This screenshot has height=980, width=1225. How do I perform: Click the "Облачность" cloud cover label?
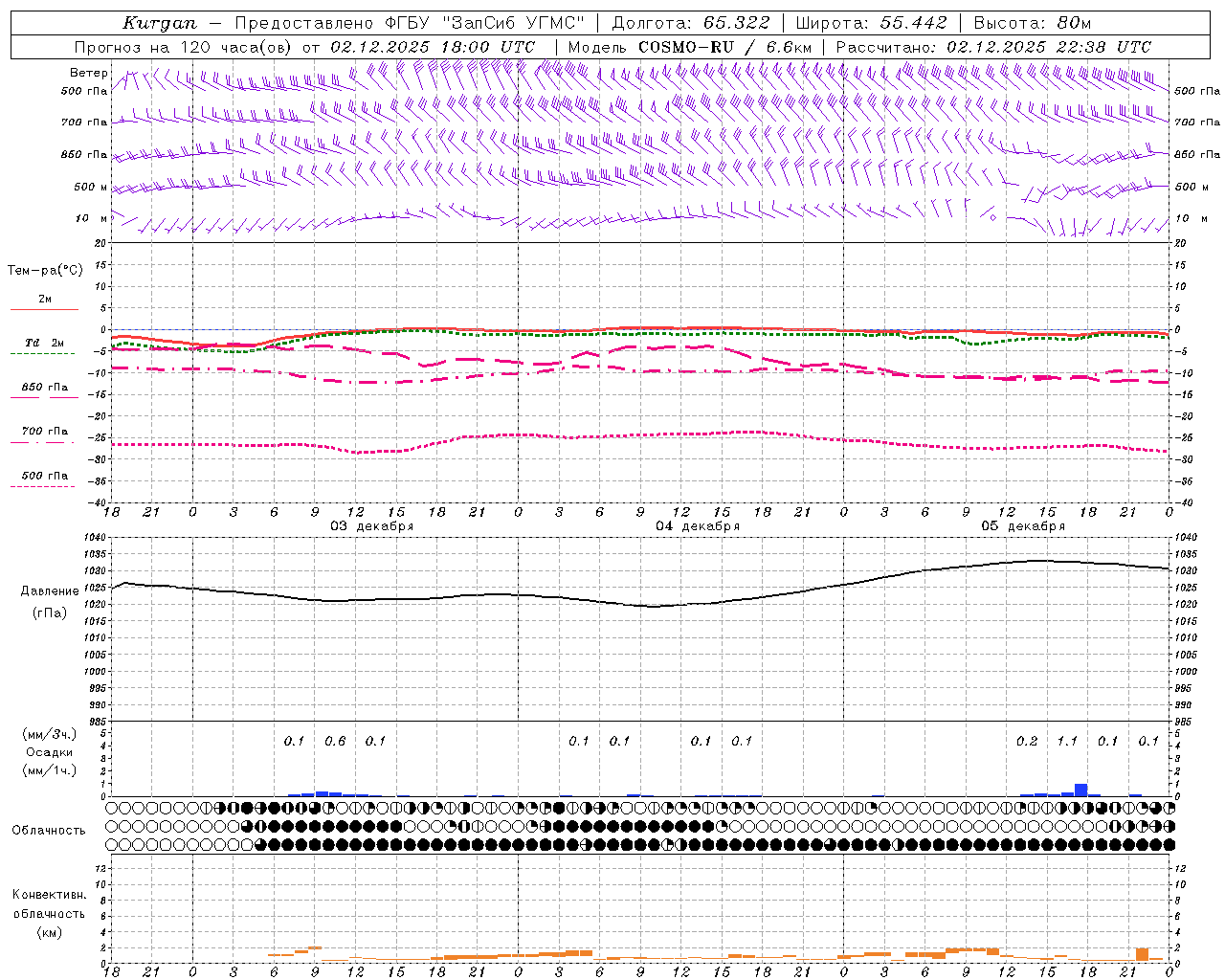49,830
